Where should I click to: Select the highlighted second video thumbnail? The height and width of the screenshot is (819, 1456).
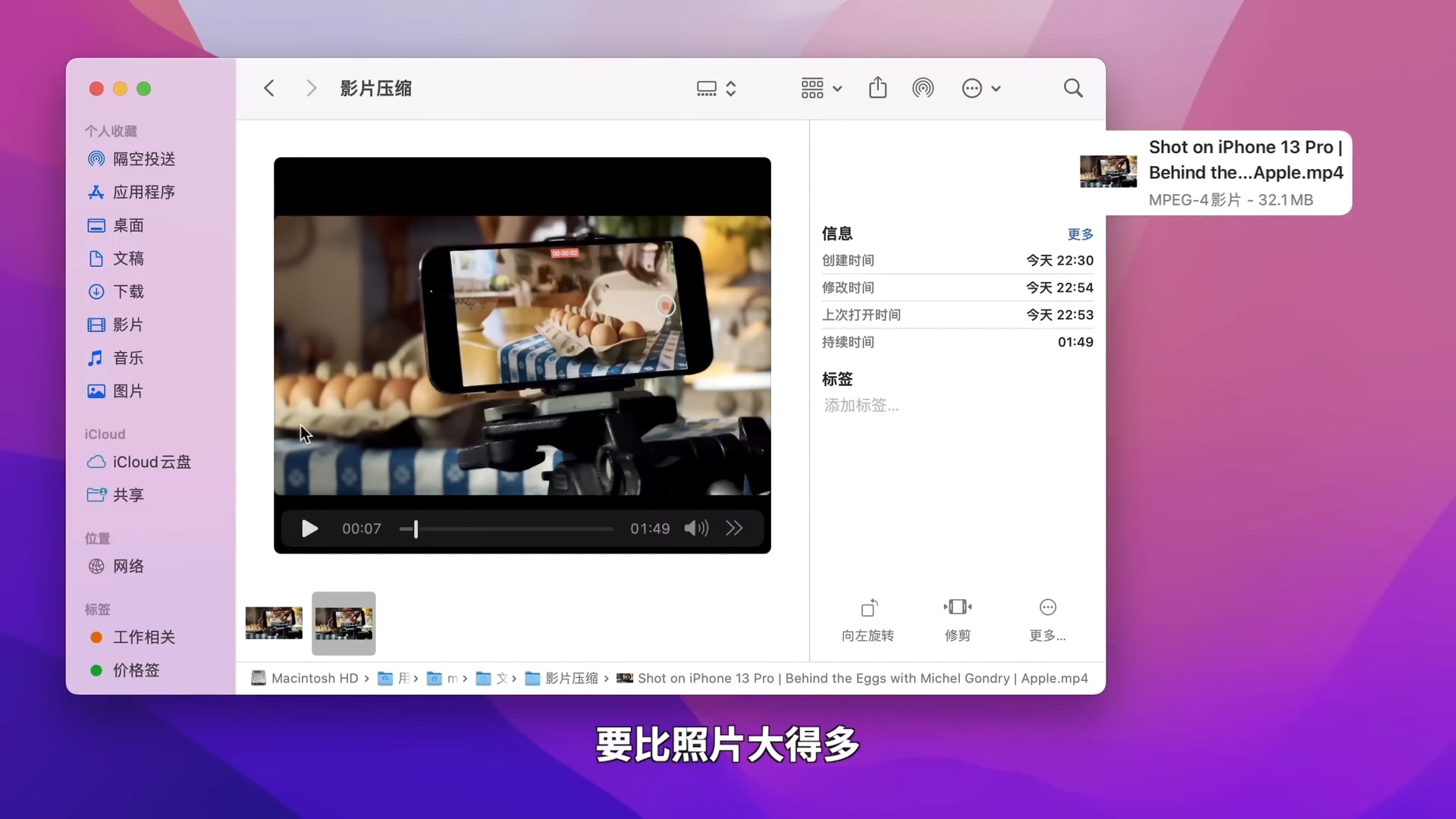344,623
